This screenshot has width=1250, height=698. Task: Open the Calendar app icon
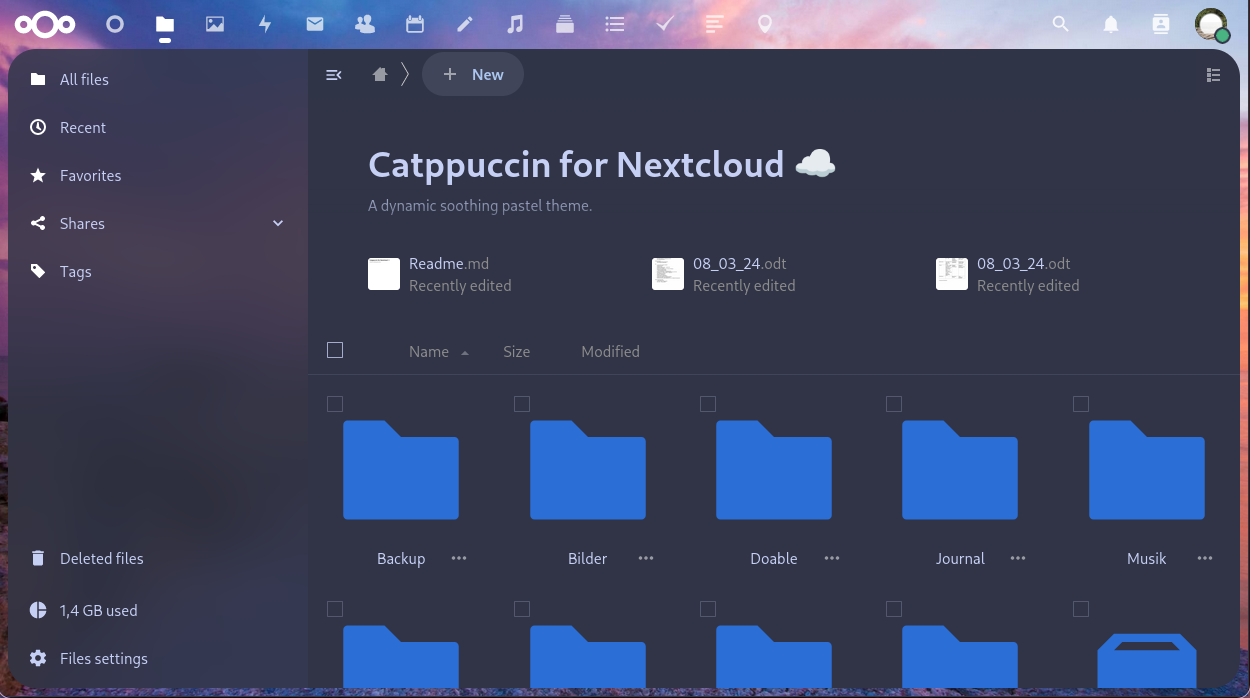click(415, 24)
